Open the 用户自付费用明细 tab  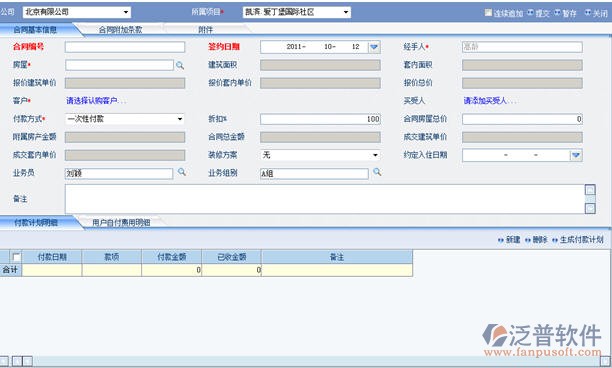121,223
